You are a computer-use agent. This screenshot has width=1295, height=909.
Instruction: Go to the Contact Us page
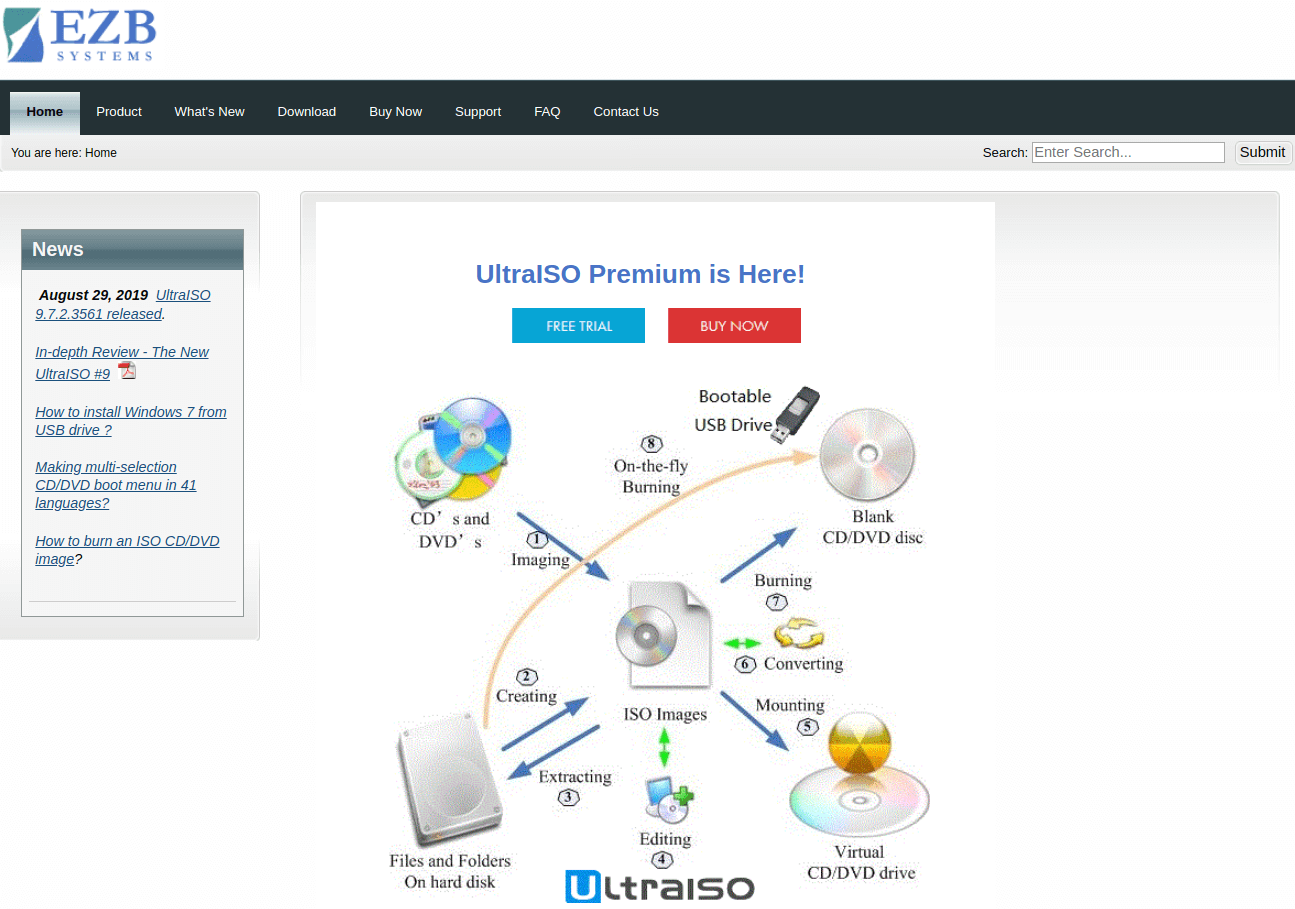[626, 112]
